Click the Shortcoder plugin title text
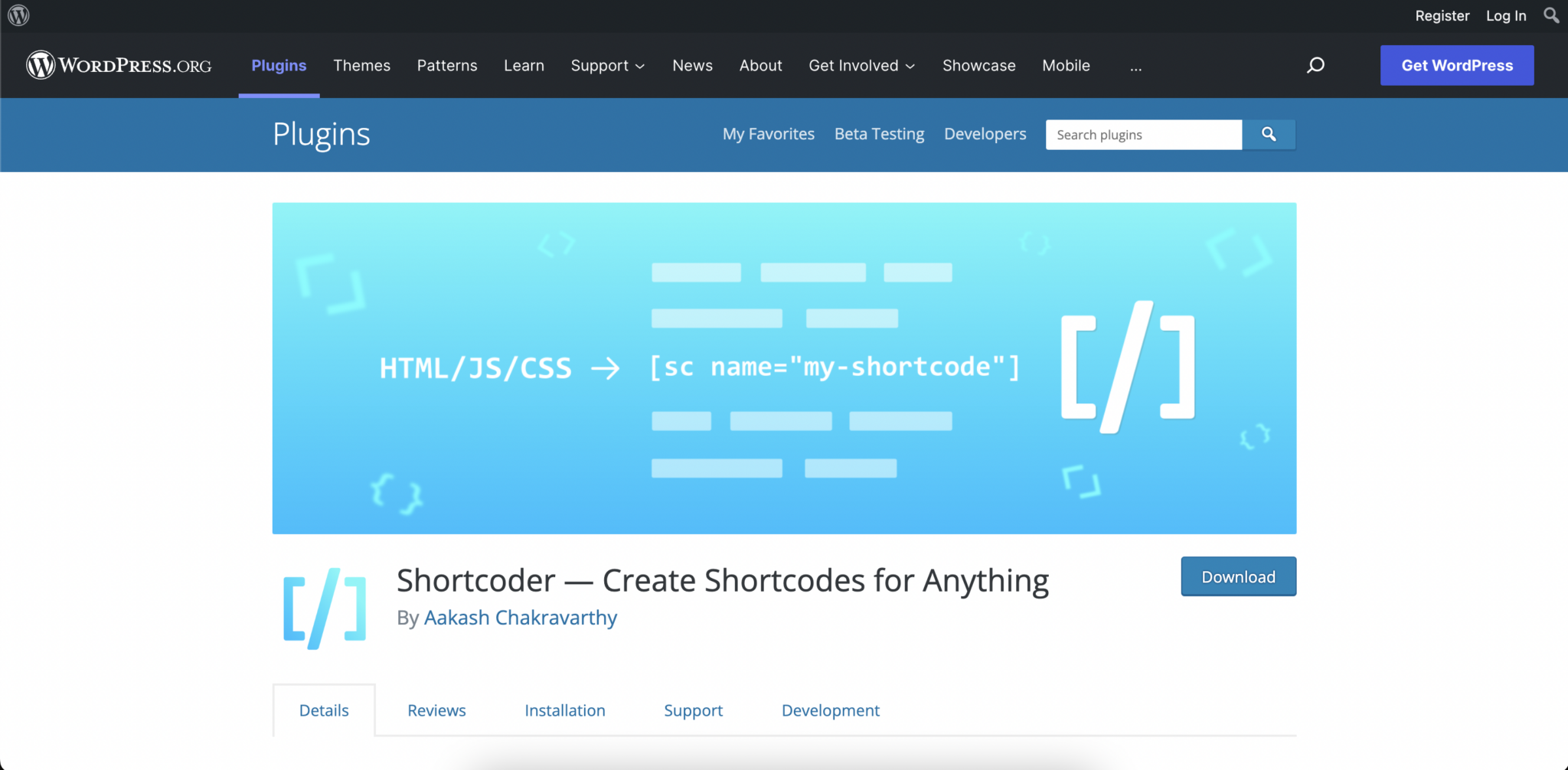 coord(723,581)
